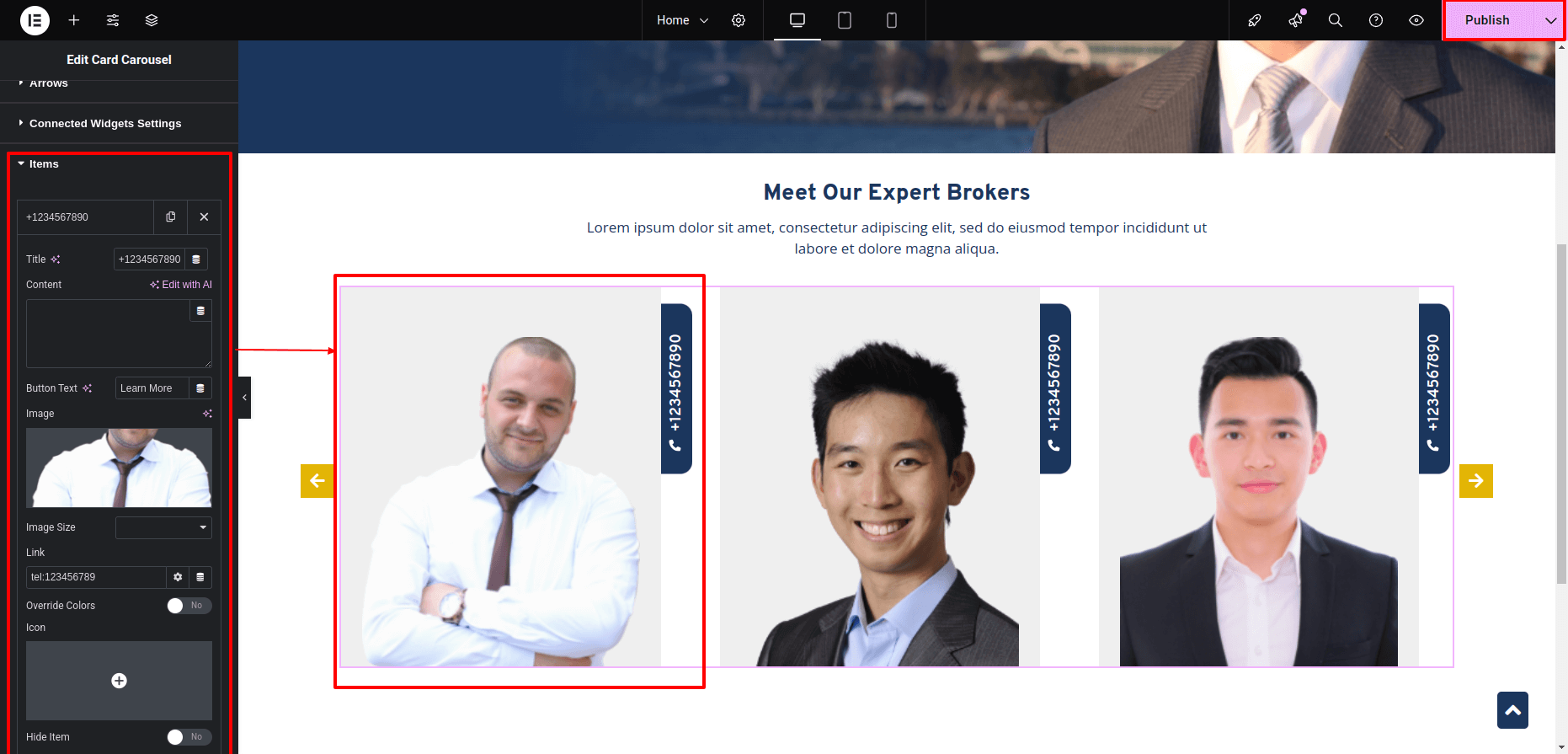Duplicate the +1234567890 item
Image resolution: width=1568 pixels, height=754 pixels.
(171, 217)
